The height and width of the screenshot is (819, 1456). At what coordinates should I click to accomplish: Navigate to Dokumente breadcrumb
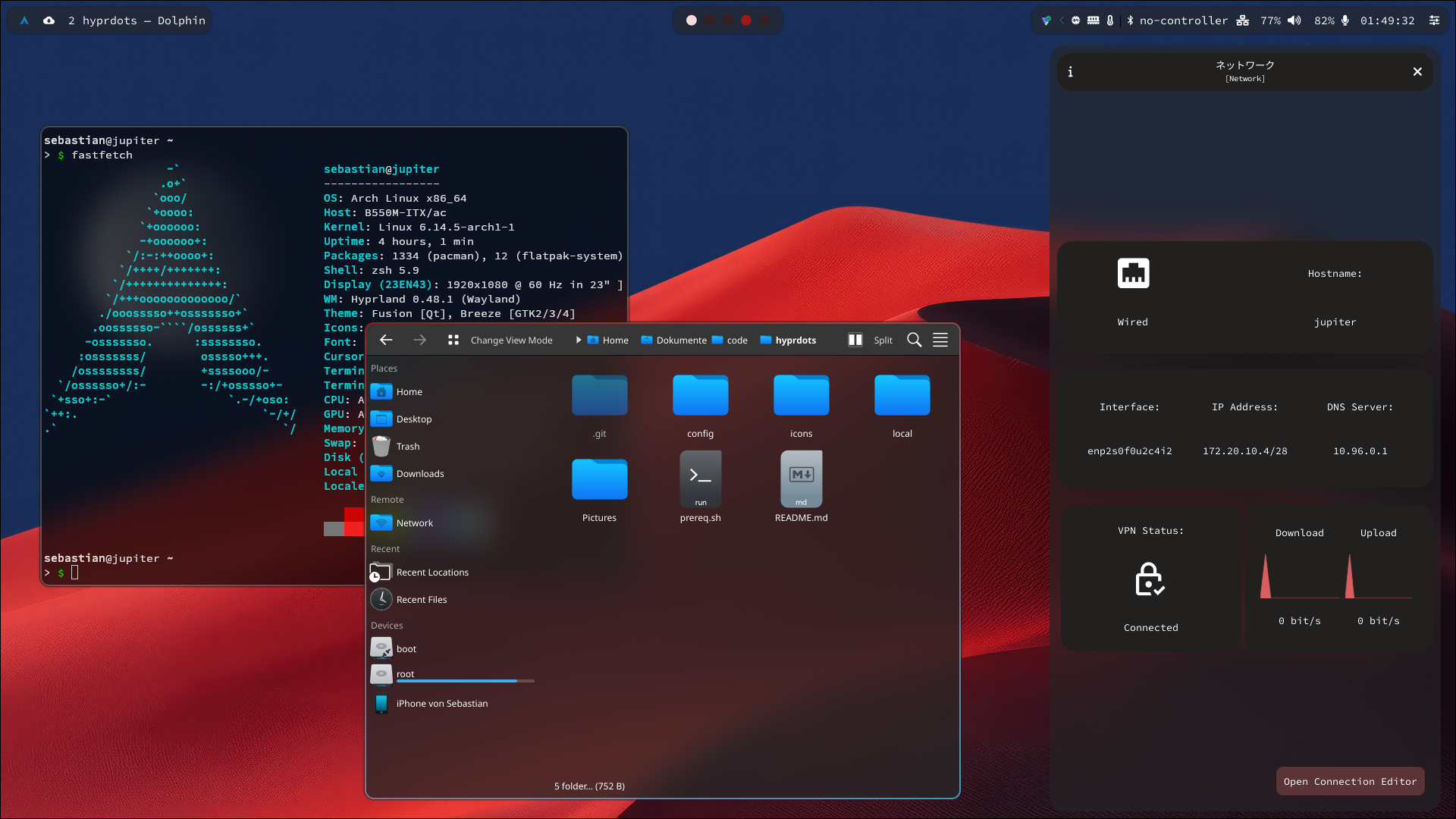pyautogui.click(x=680, y=340)
